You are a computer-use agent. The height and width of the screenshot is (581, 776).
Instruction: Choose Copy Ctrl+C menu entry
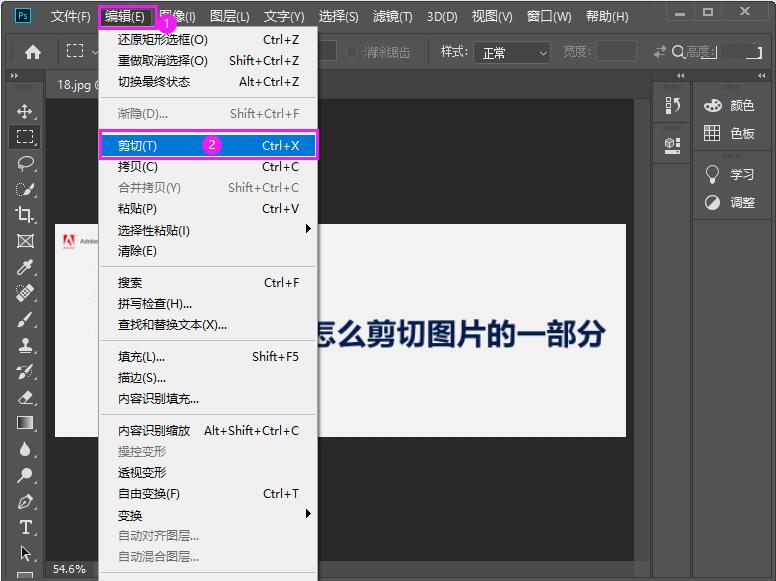208,167
